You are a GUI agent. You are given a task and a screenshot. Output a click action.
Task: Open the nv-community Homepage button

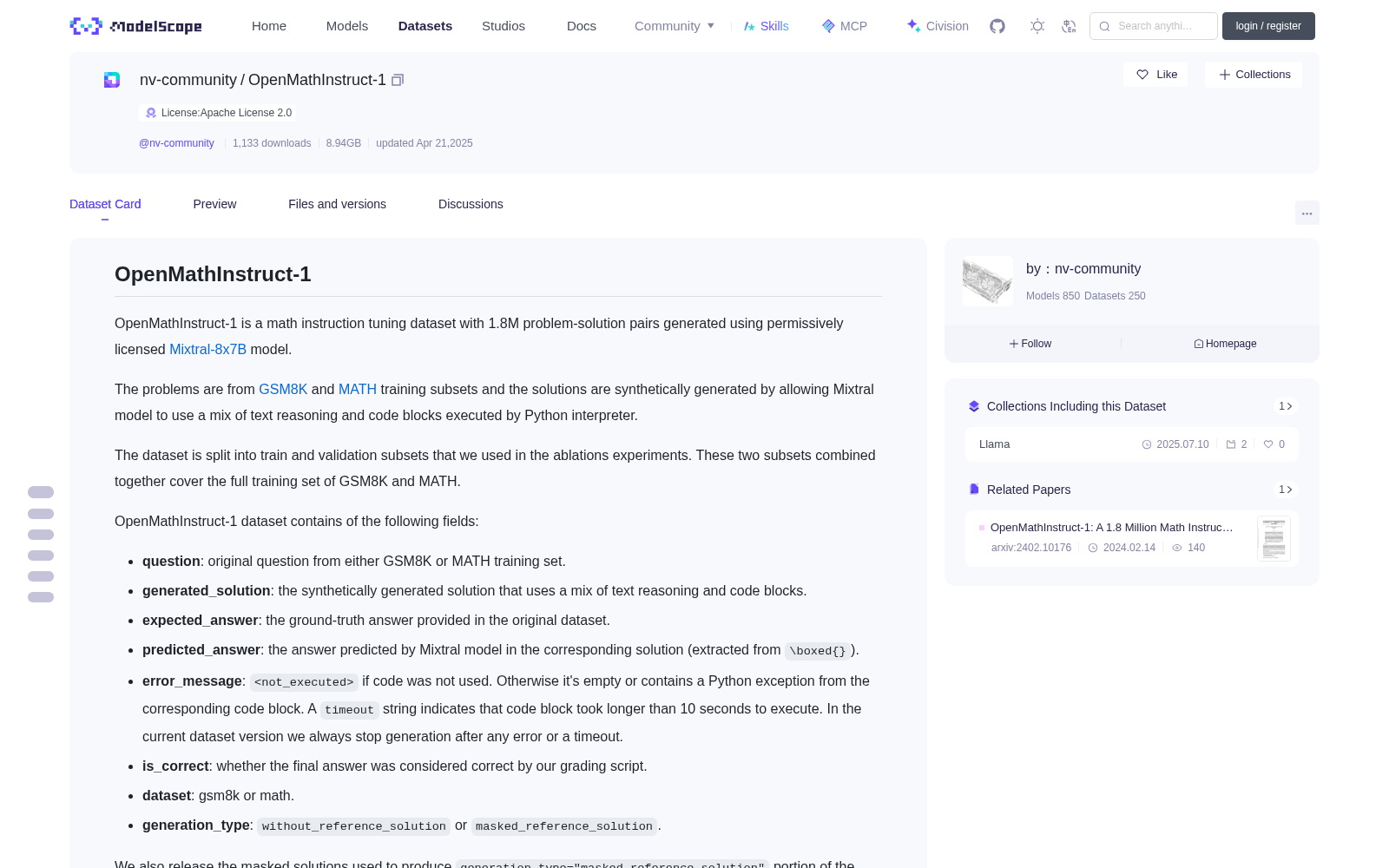[1225, 344]
